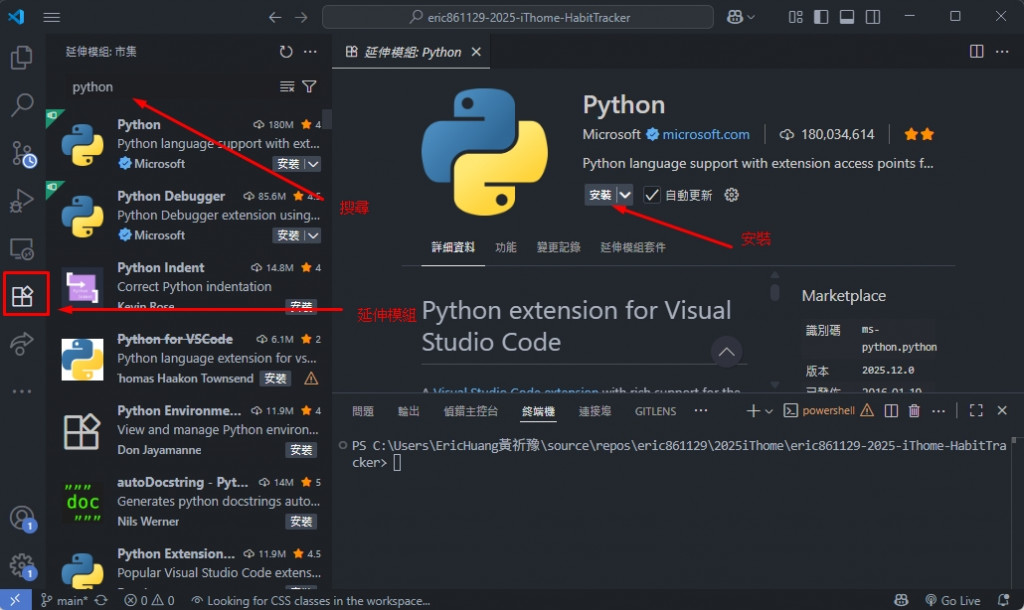Toggle the auto update checkbox
Viewport: 1024px width, 610px height.
pyautogui.click(x=651, y=195)
